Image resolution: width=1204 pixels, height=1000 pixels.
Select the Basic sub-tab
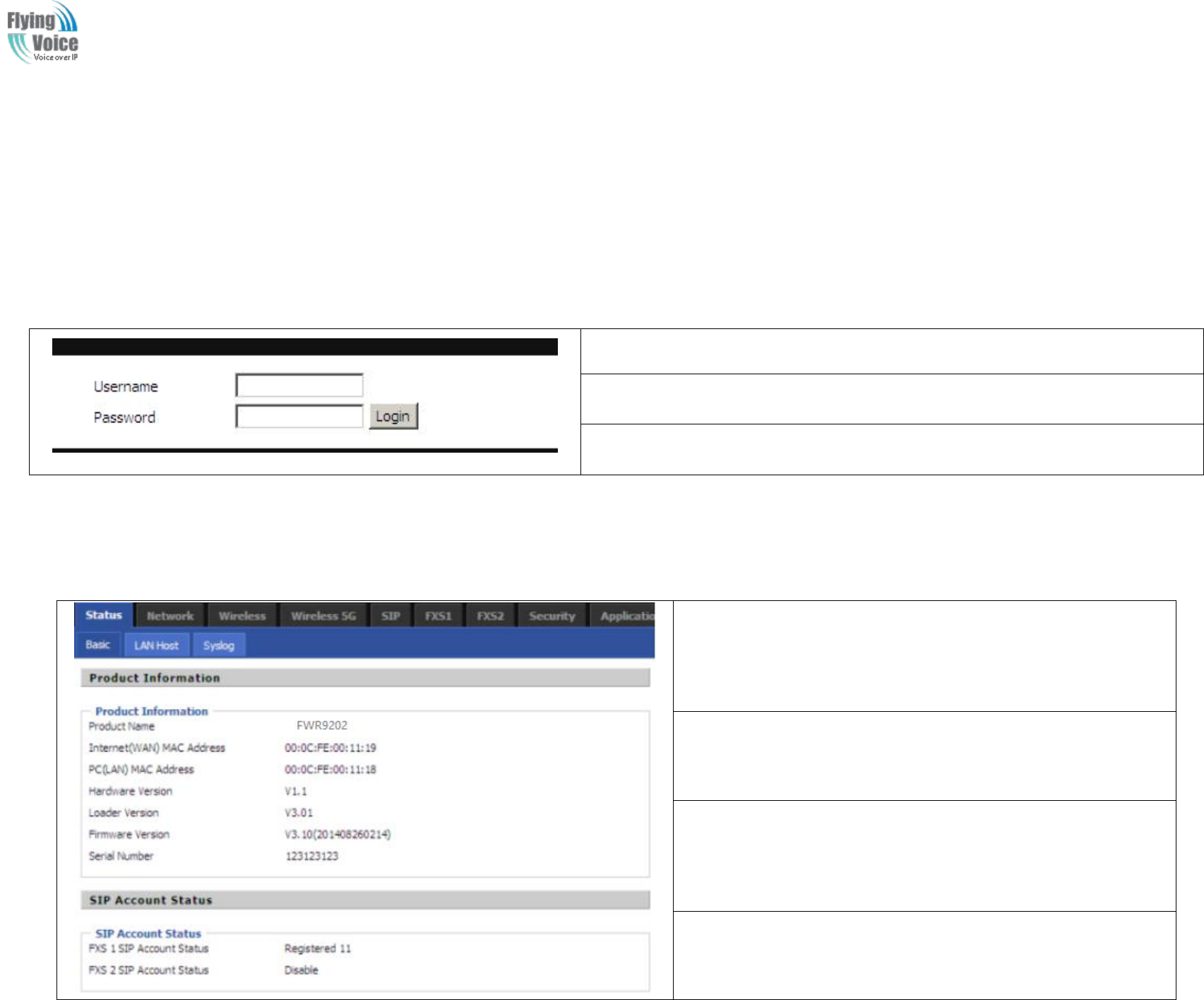coord(97,645)
